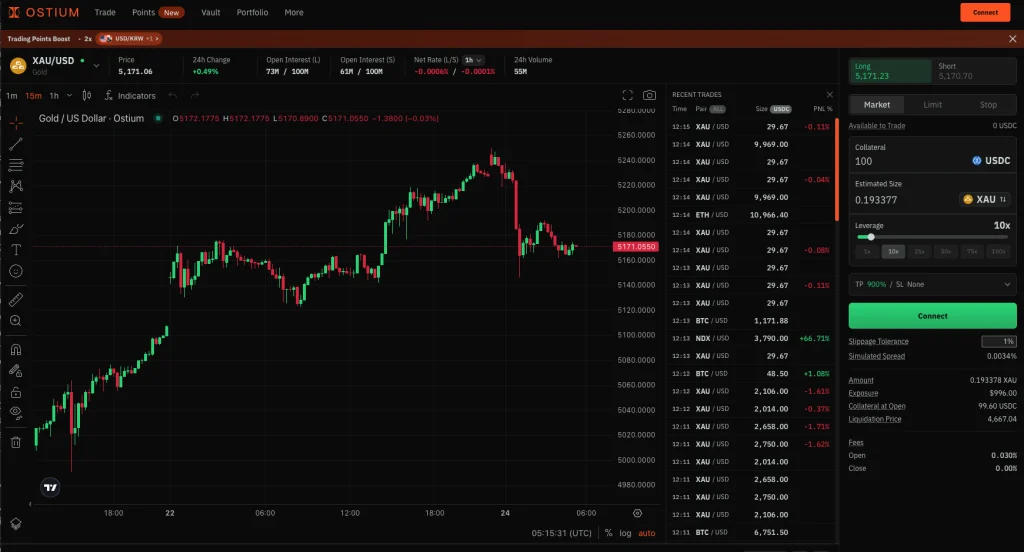The image size is (1024, 552).
Task: Select the patterns drawing tool
Action: pyautogui.click(x=16, y=186)
